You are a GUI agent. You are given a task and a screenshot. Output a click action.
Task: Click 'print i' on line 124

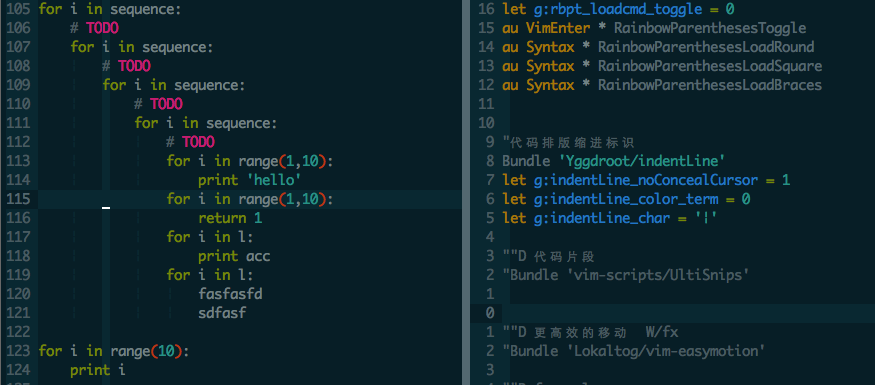[98, 370]
